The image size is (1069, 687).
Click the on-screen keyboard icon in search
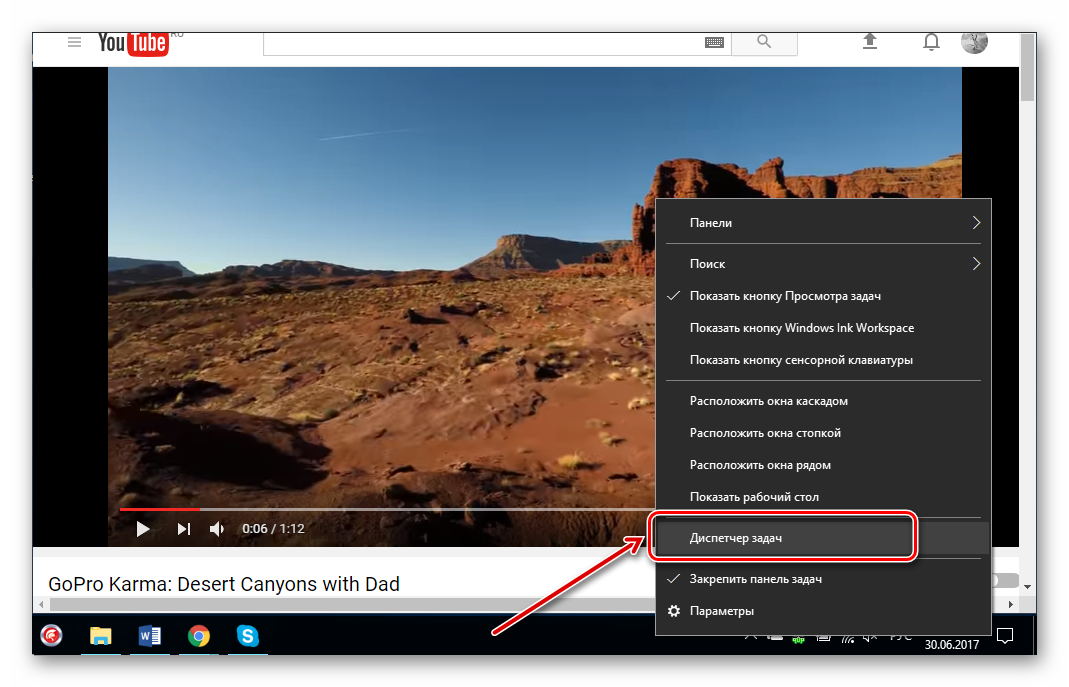pyautogui.click(x=714, y=42)
